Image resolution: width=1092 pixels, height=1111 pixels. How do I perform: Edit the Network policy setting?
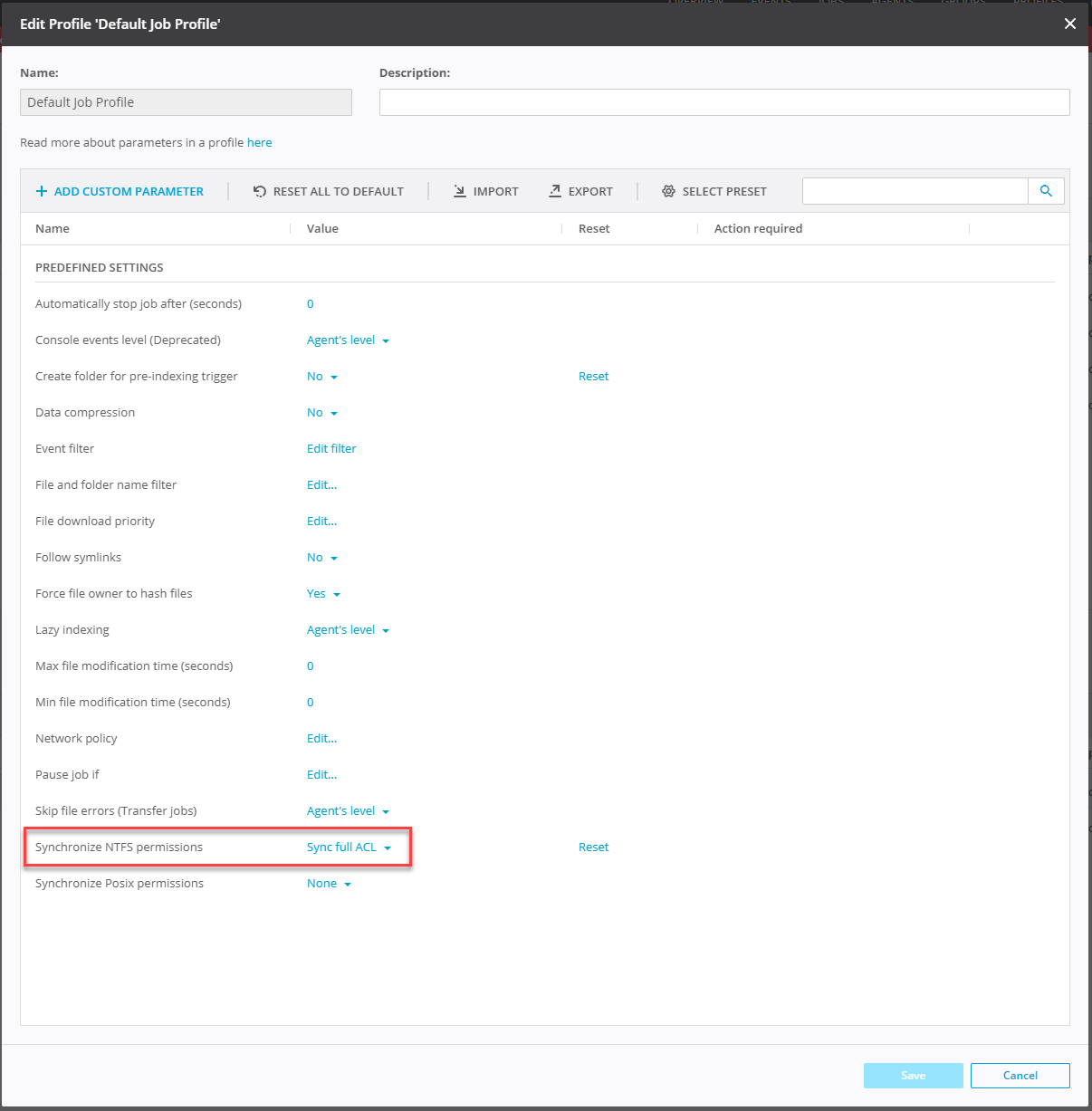click(321, 739)
